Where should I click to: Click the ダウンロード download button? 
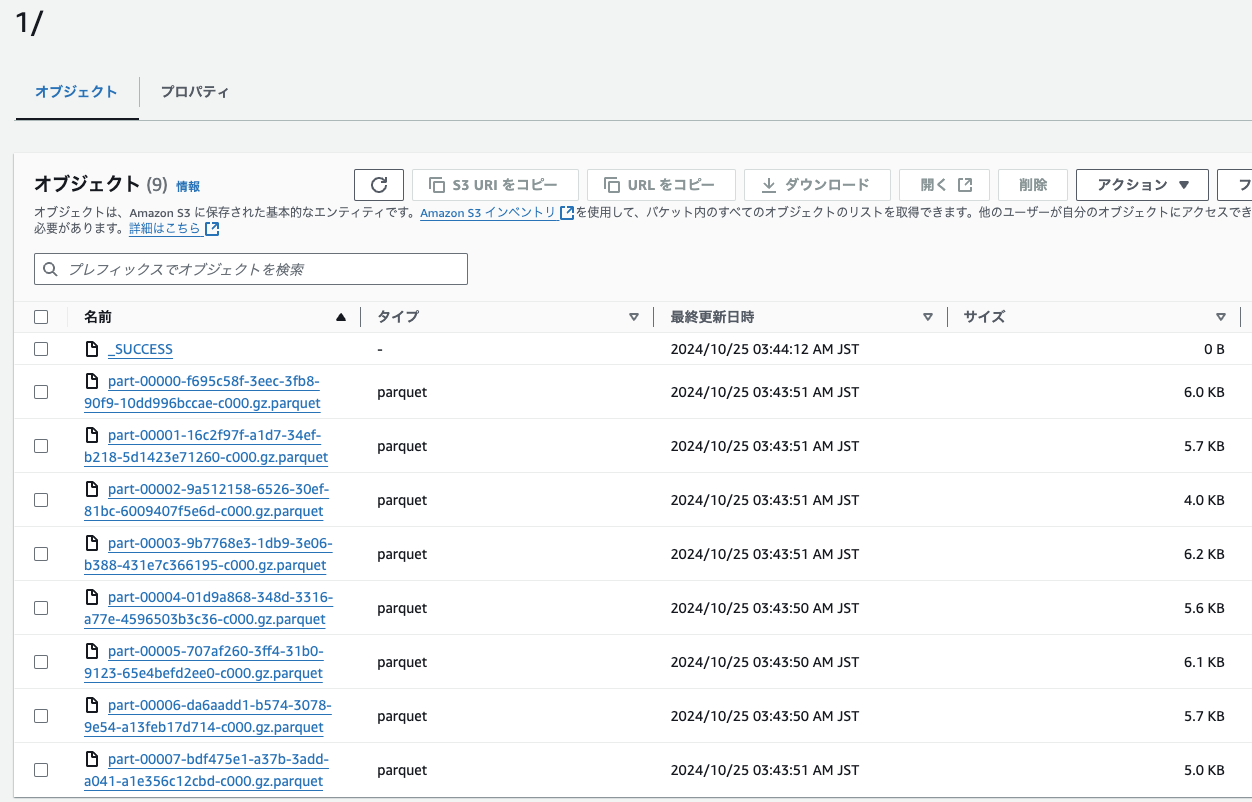pos(815,185)
